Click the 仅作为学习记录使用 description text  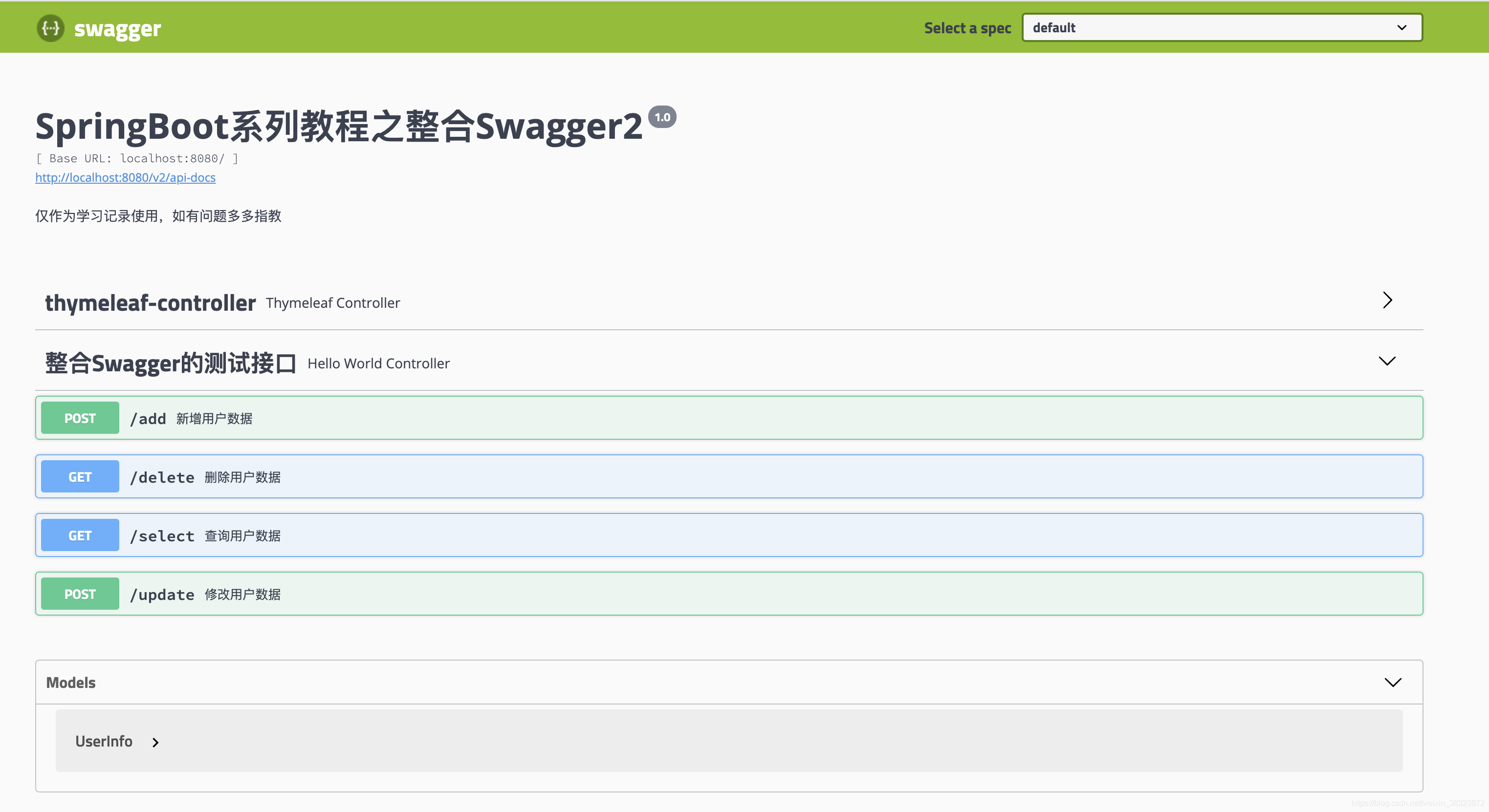tap(158, 216)
